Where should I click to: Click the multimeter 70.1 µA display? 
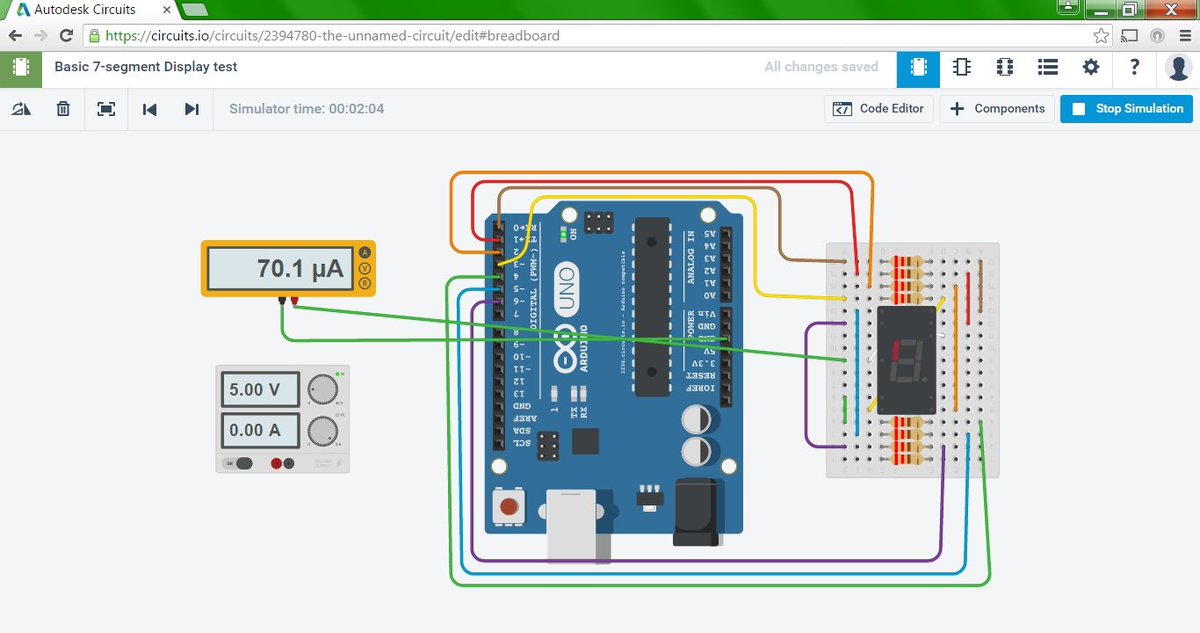pyautogui.click(x=281, y=268)
